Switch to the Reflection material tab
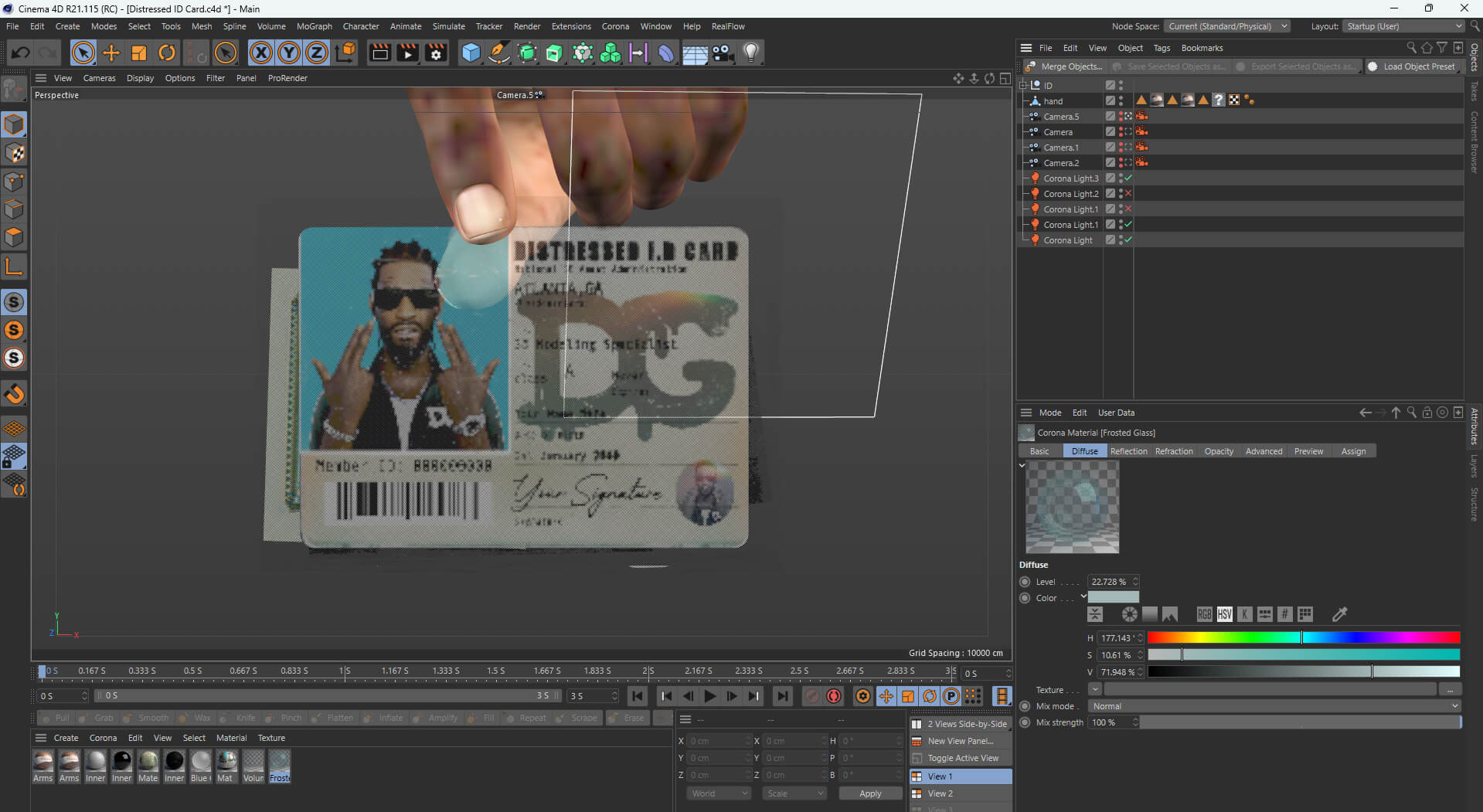 [1128, 451]
